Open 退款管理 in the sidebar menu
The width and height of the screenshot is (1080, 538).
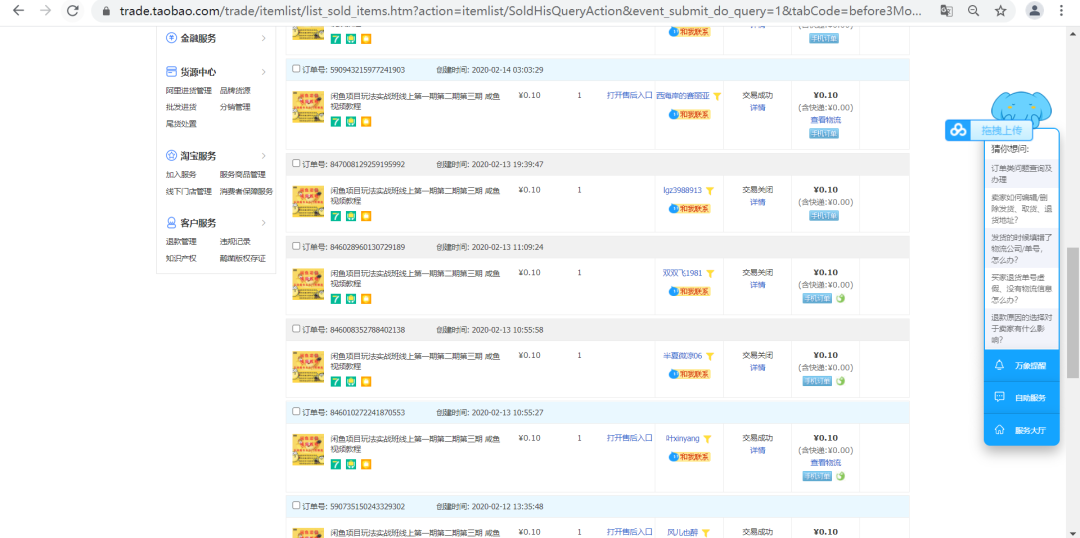tap(181, 241)
